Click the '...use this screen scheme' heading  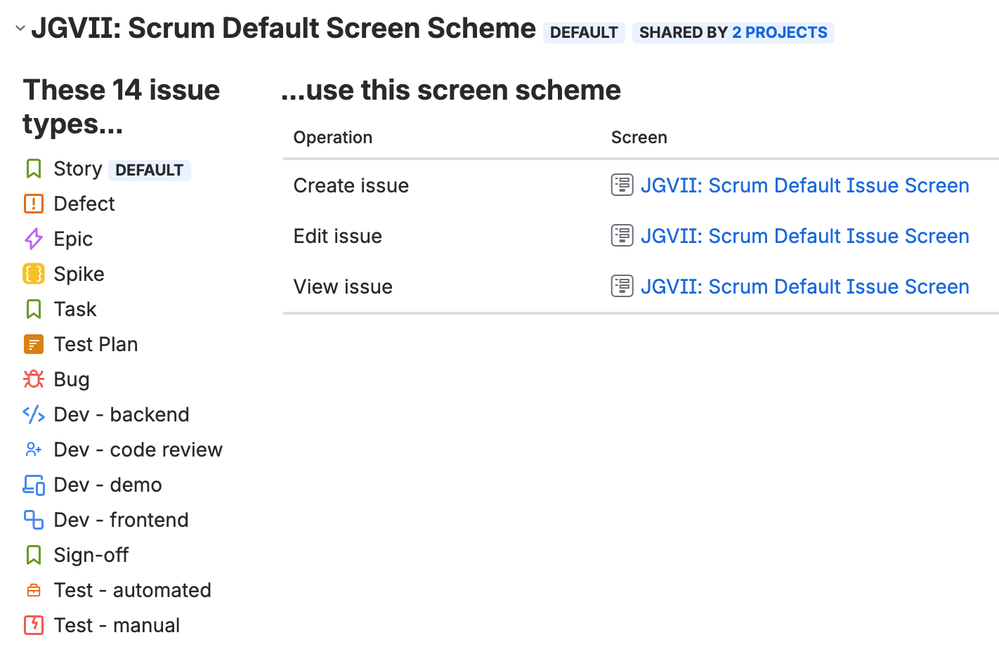coord(451,90)
